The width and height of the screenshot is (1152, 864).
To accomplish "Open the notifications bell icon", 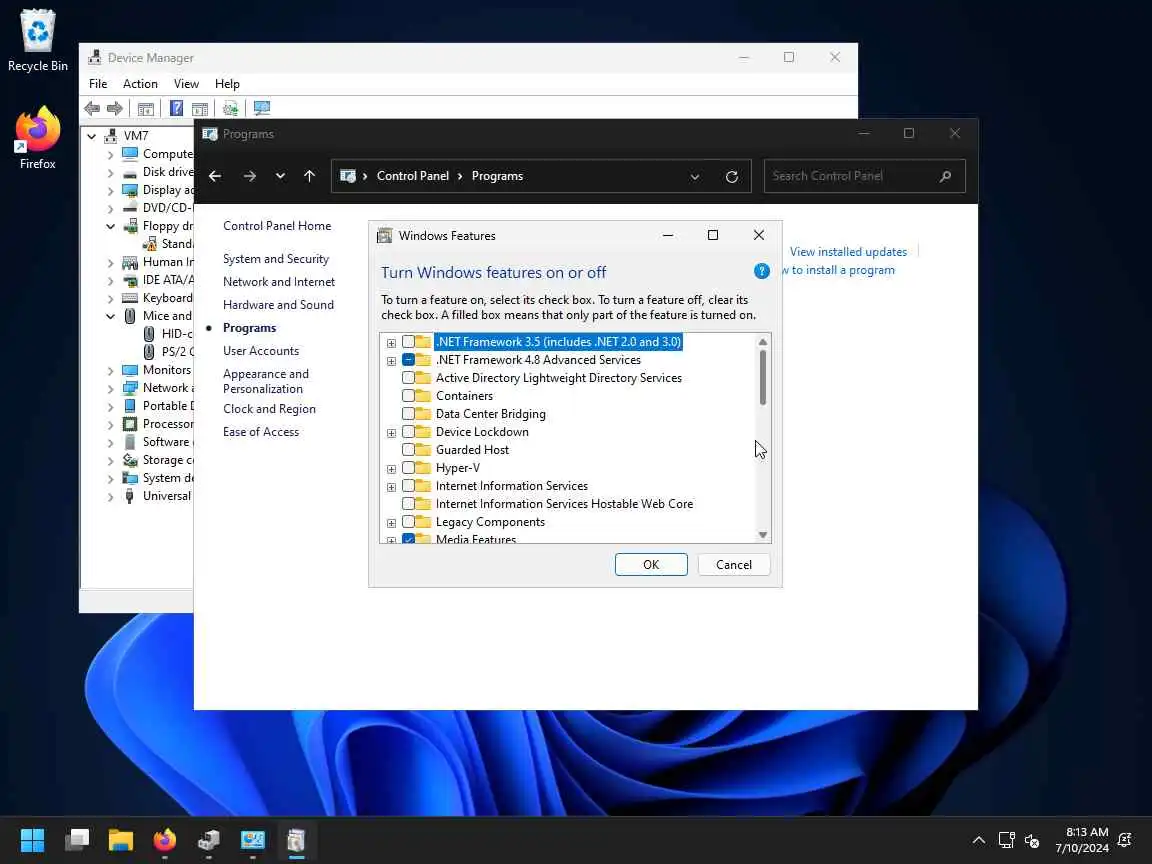I will click(x=1125, y=840).
